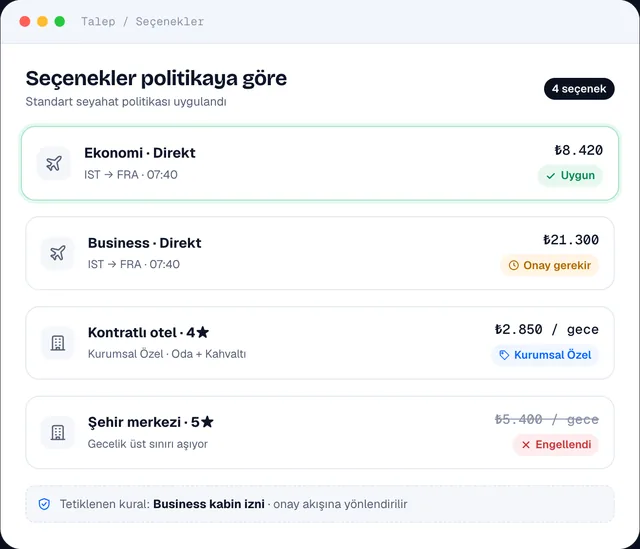Click the struck-through ₺5.400 / gece price
Viewport: 640px width, 549px height.
pos(547,419)
